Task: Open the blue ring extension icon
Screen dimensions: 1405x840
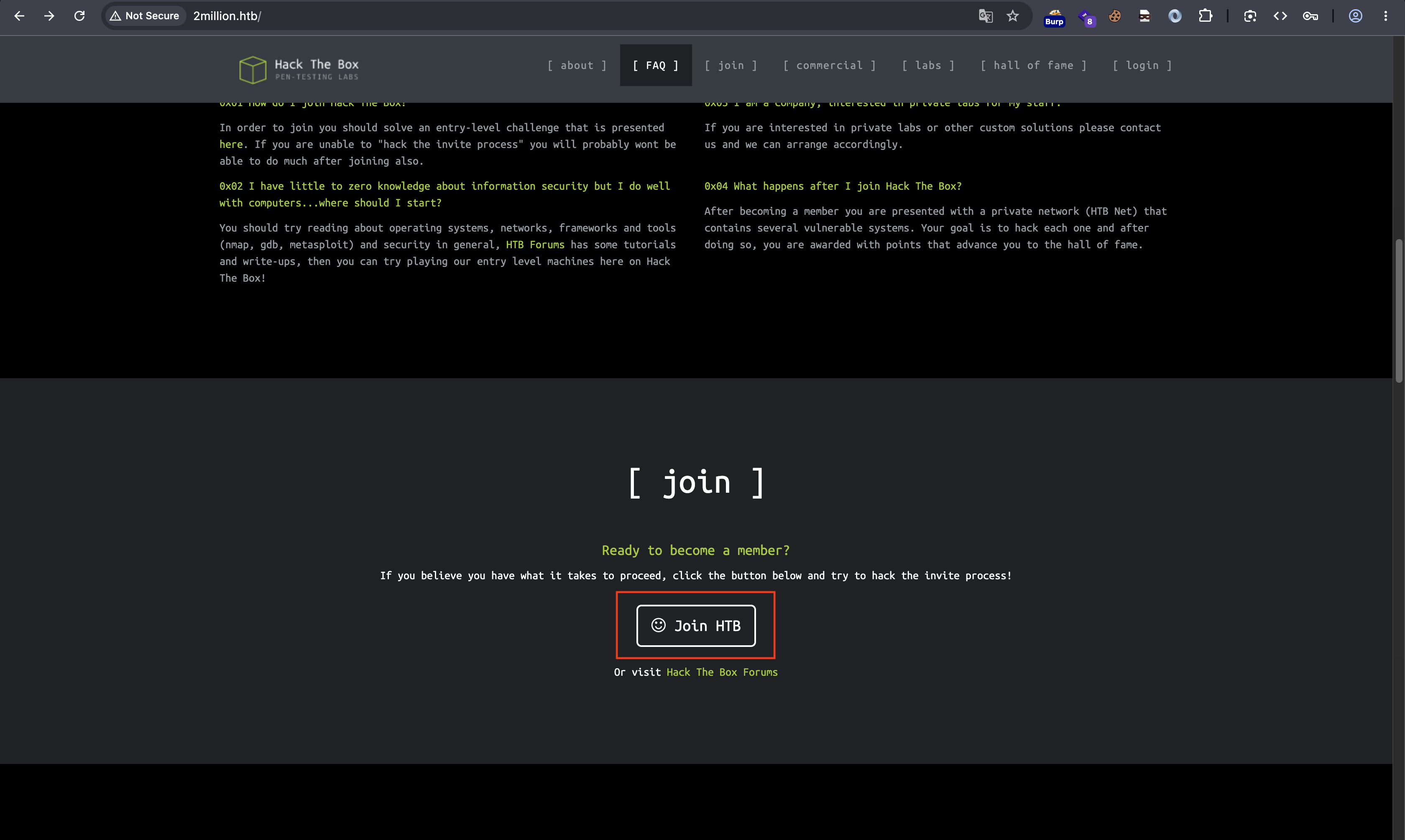Action: (1175, 16)
